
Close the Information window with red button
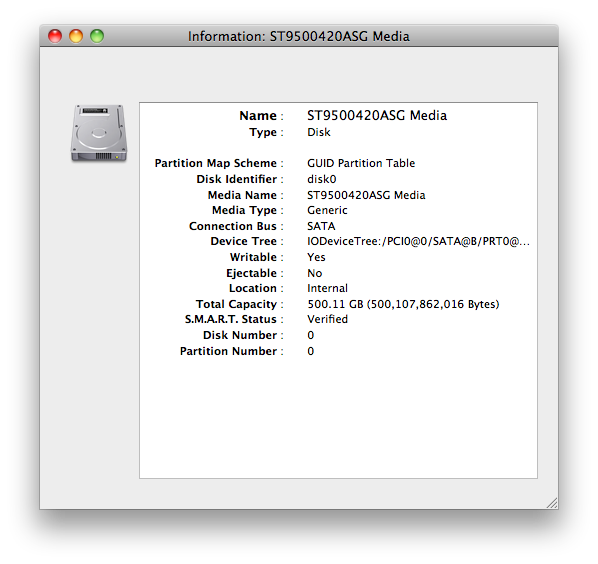coord(55,36)
